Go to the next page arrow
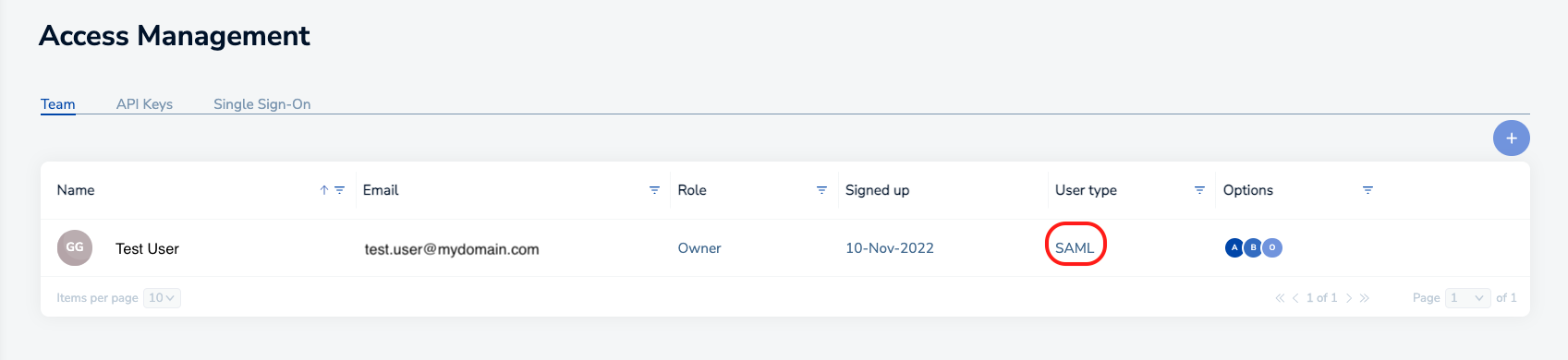1568x360 pixels. pyautogui.click(x=1349, y=297)
